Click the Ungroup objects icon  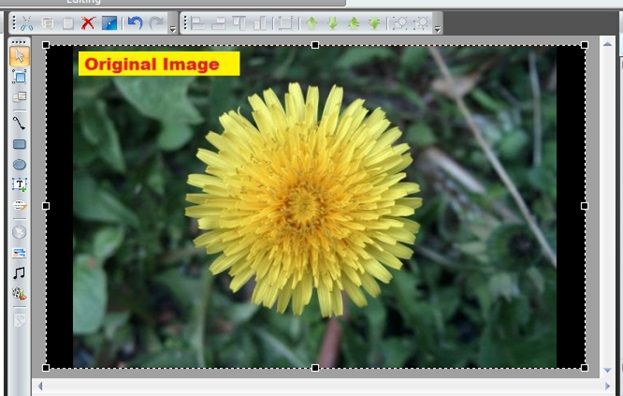[x=421, y=23]
